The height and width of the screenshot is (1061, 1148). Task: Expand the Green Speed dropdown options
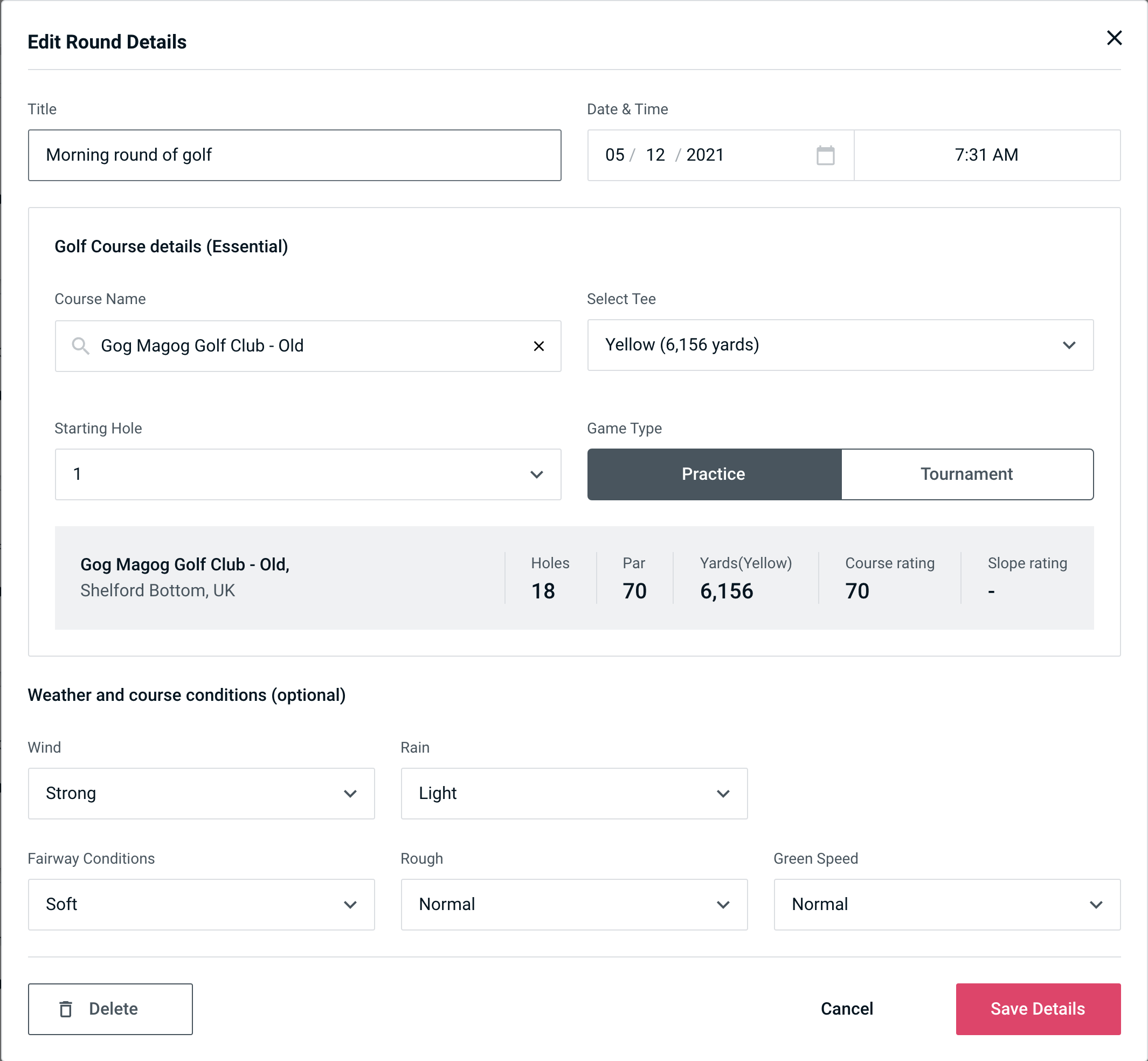point(1098,904)
